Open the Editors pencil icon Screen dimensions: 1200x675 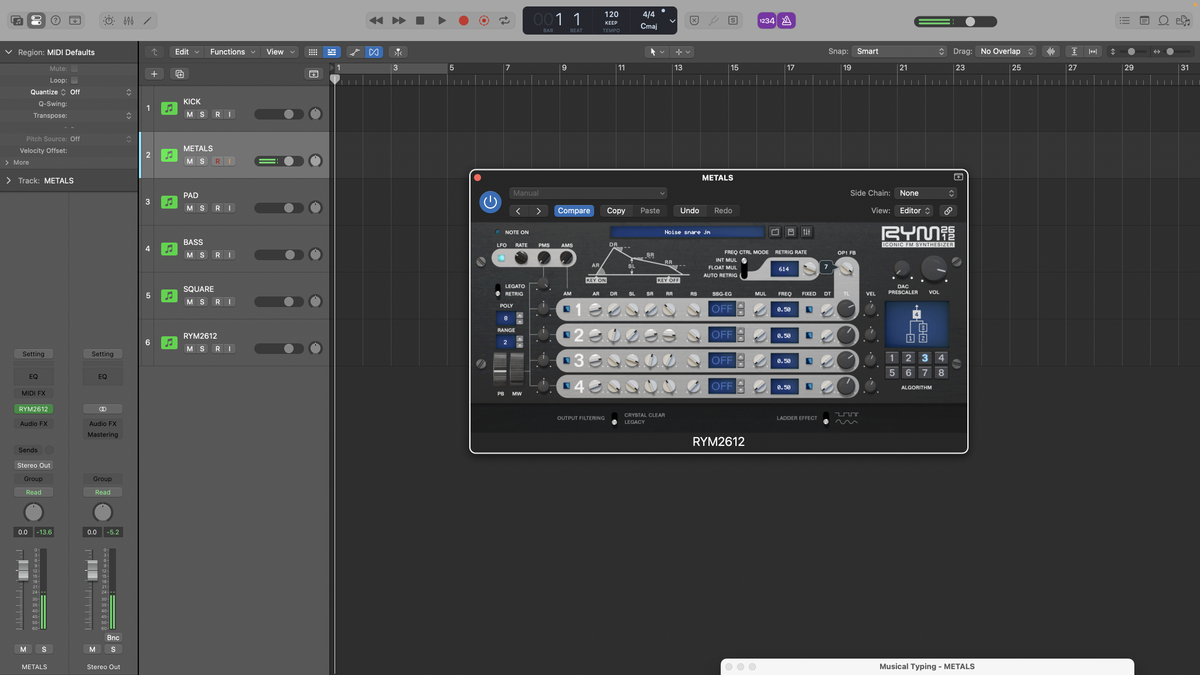pyautogui.click(x=148, y=20)
